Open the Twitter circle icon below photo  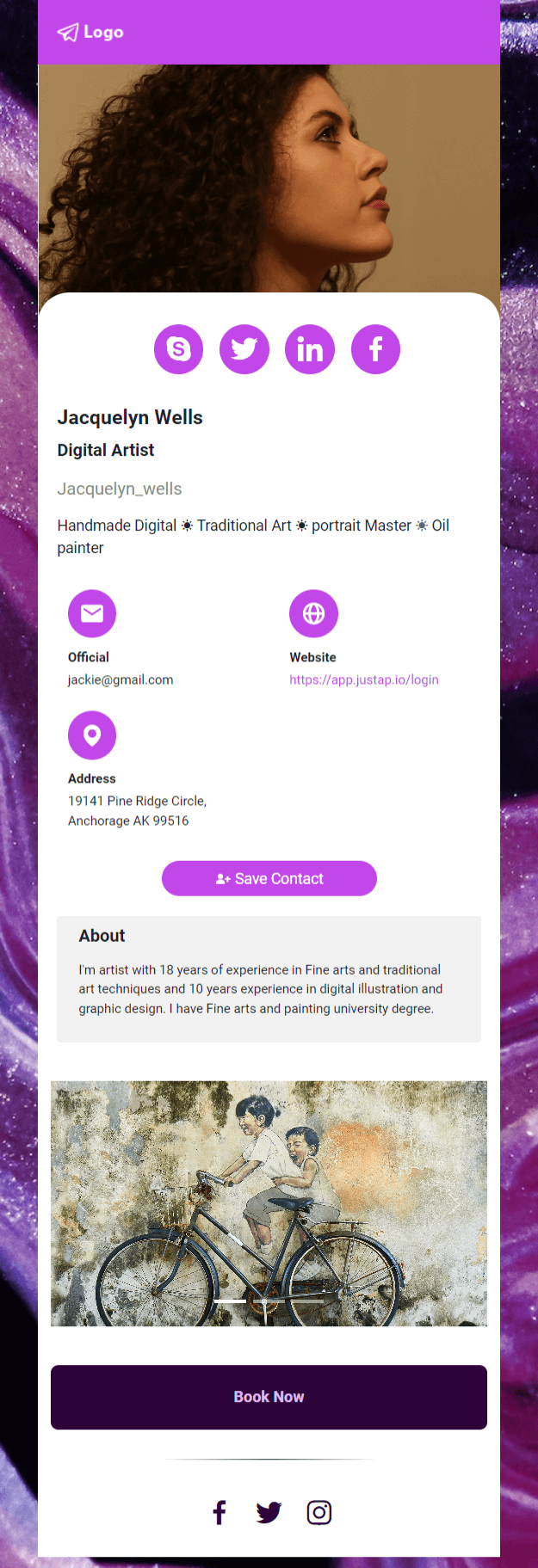pyautogui.click(x=244, y=349)
